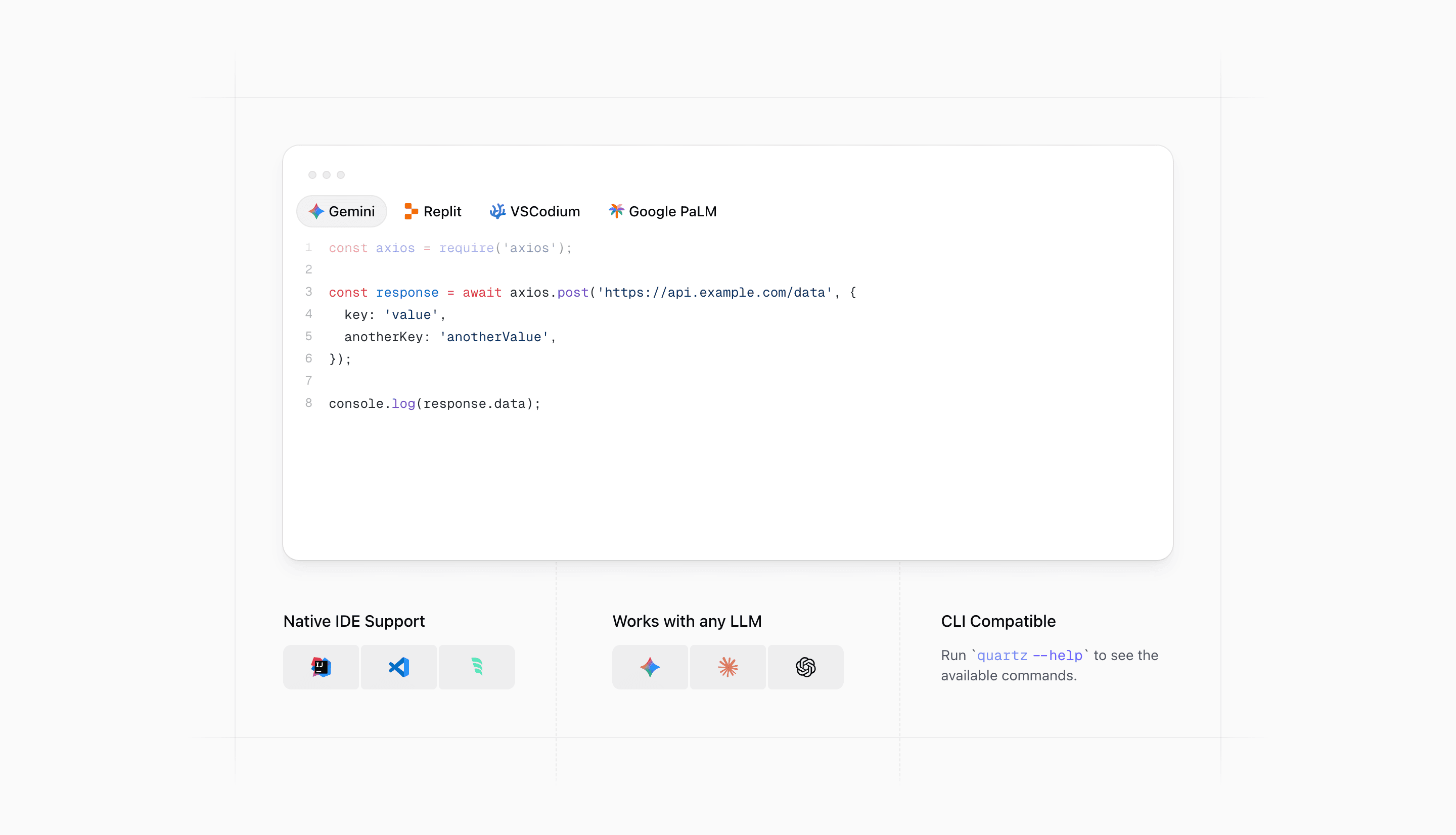Click the key: 'value' code line

coord(394,315)
